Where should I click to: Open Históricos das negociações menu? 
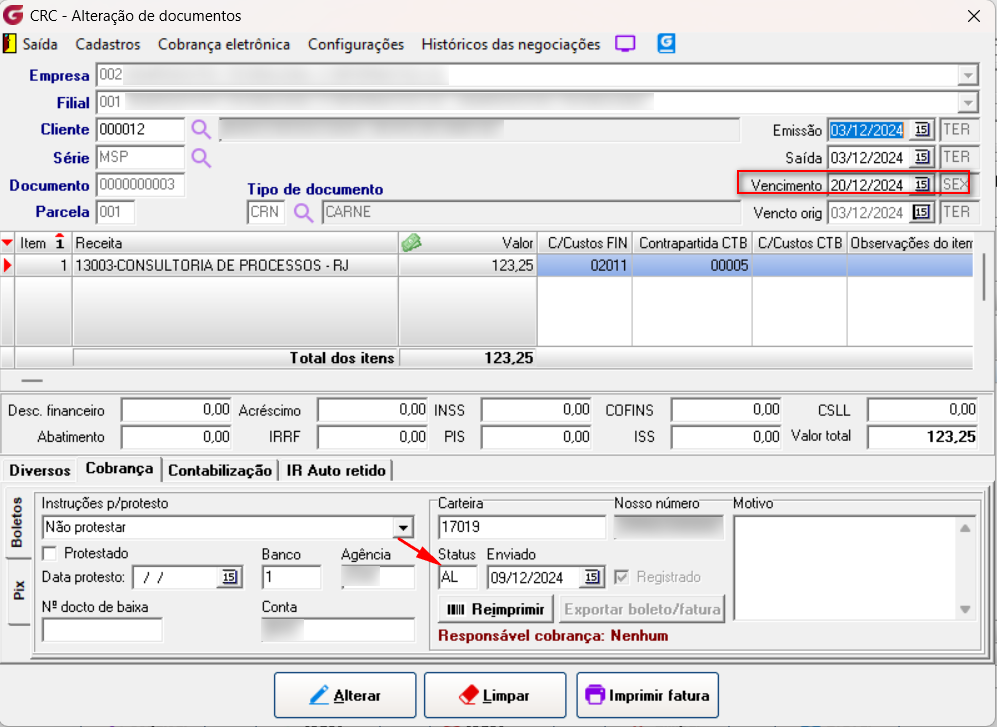pos(511,45)
